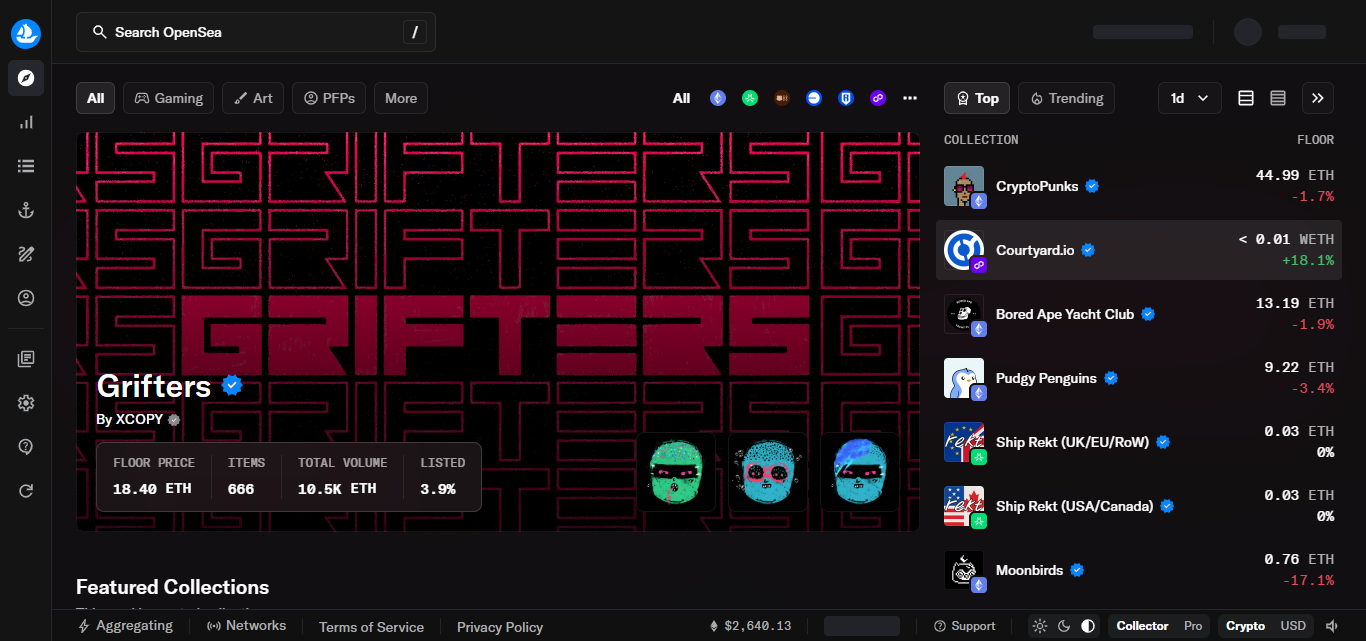Open the help question mark sidebar icon
Image resolution: width=1366 pixels, height=641 pixels.
point(26,447)
